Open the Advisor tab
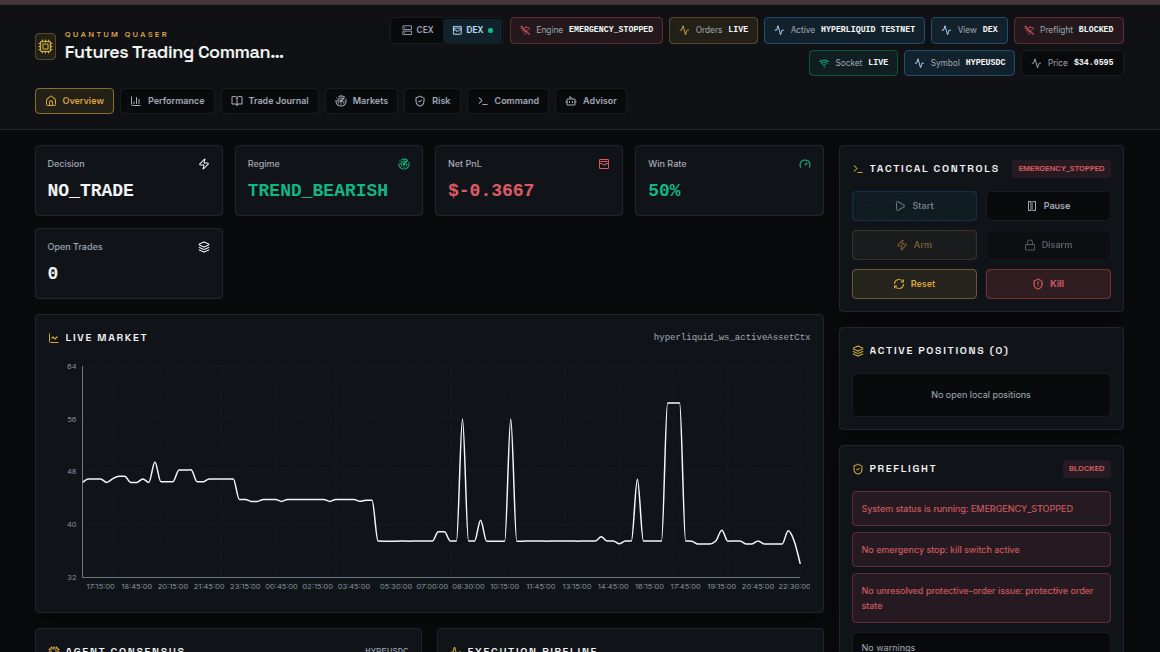Screen dimensions: 1160x652 tap(590, 101)
